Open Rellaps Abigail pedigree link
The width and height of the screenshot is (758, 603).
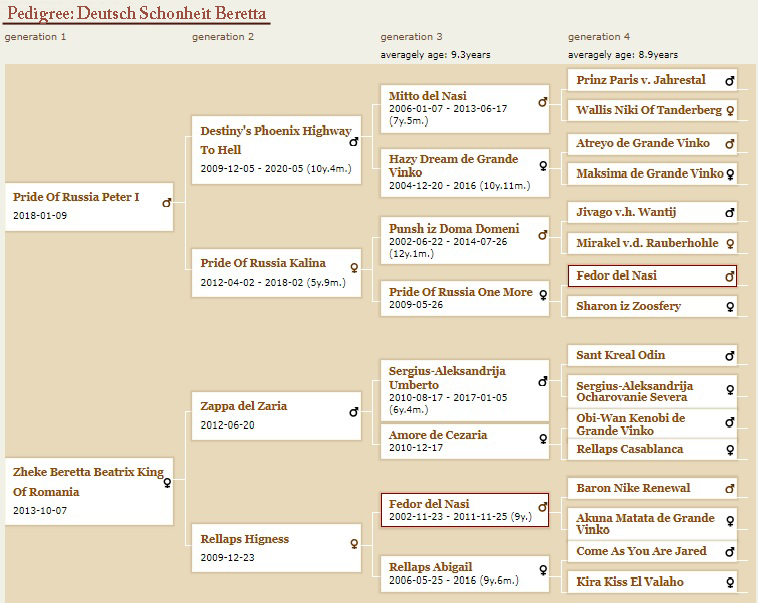(x=430, y=567)
